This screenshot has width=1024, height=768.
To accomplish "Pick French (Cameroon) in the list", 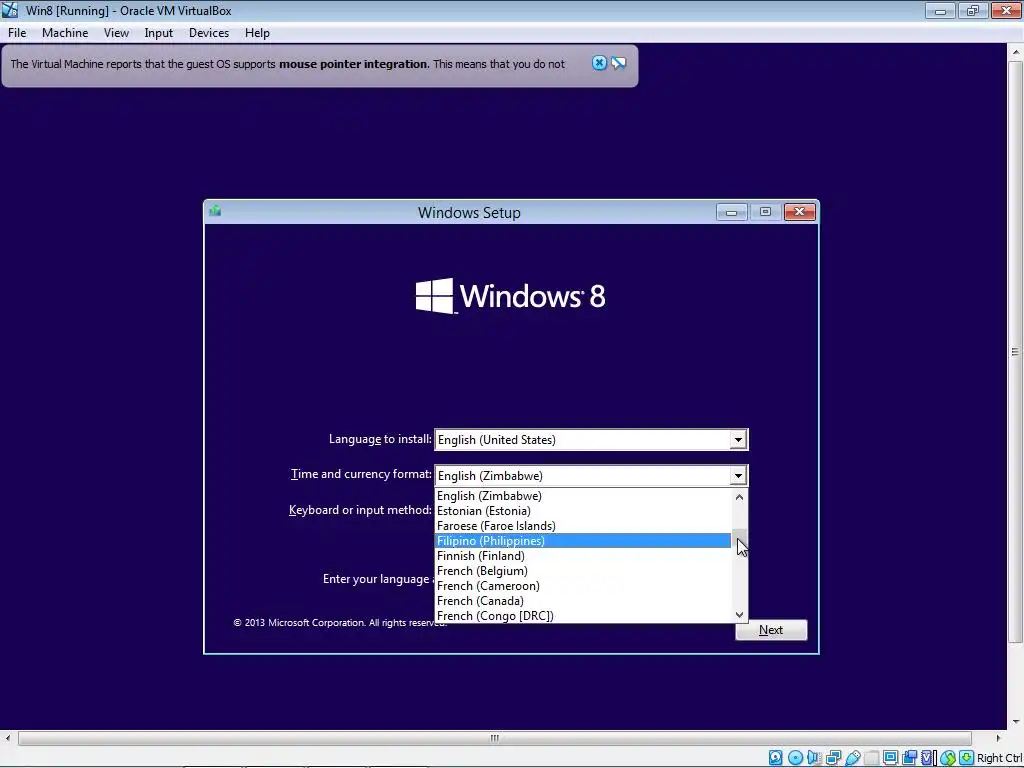I will click(583, 586).
